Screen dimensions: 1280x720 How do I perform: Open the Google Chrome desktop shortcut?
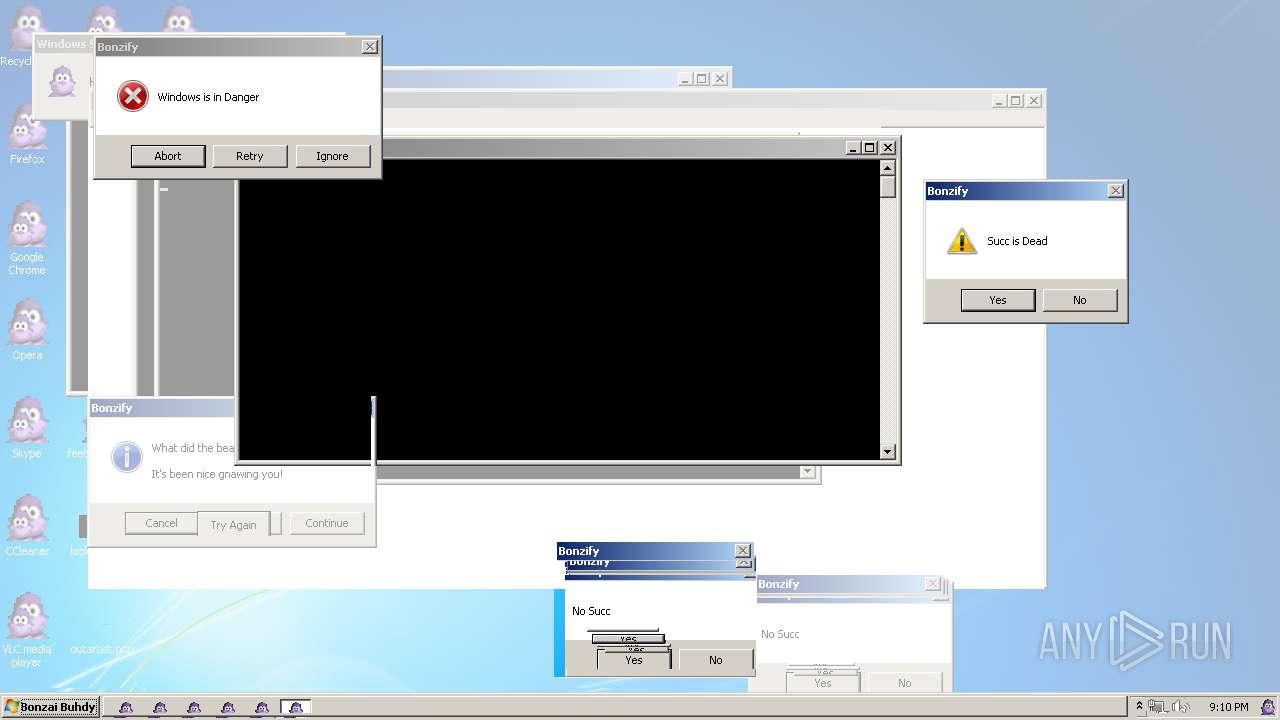pyautogui.click(x=27, y=238)
